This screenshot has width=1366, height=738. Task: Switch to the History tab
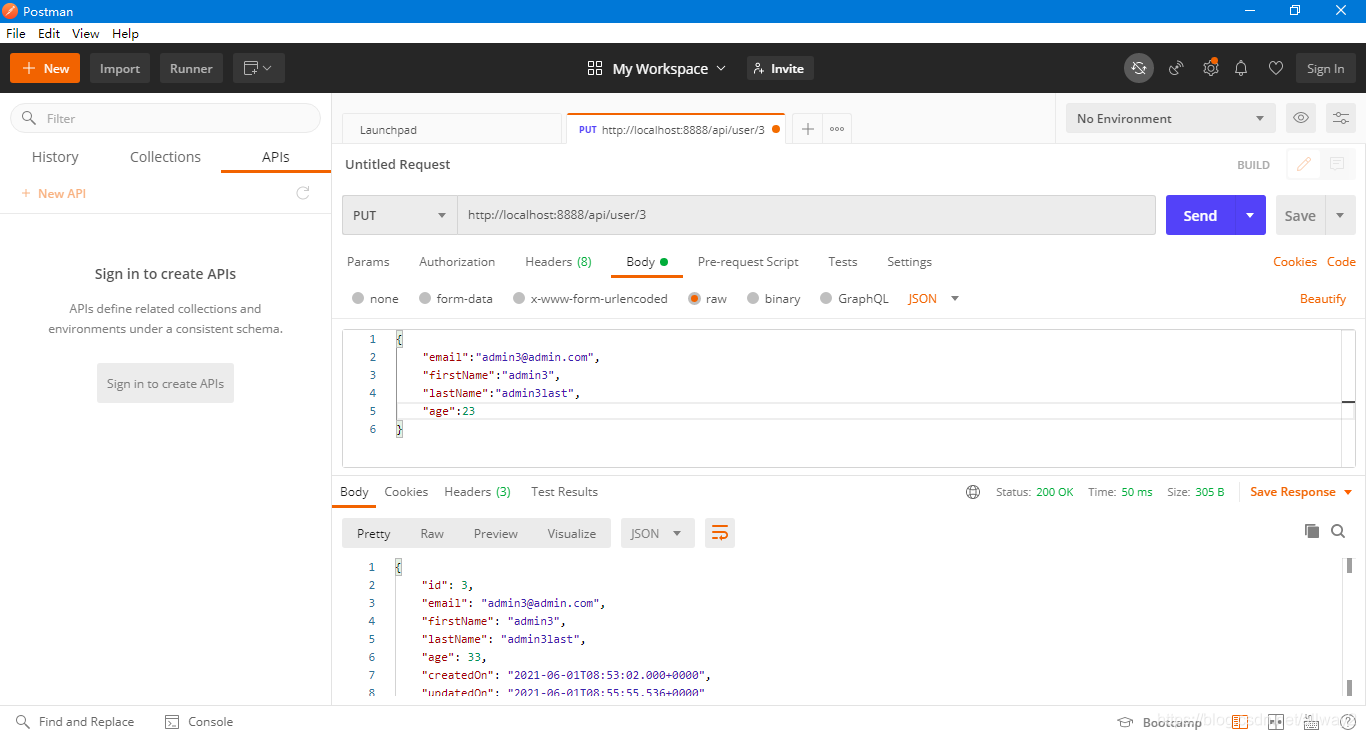pyautogui.click(x=55, y=157)
